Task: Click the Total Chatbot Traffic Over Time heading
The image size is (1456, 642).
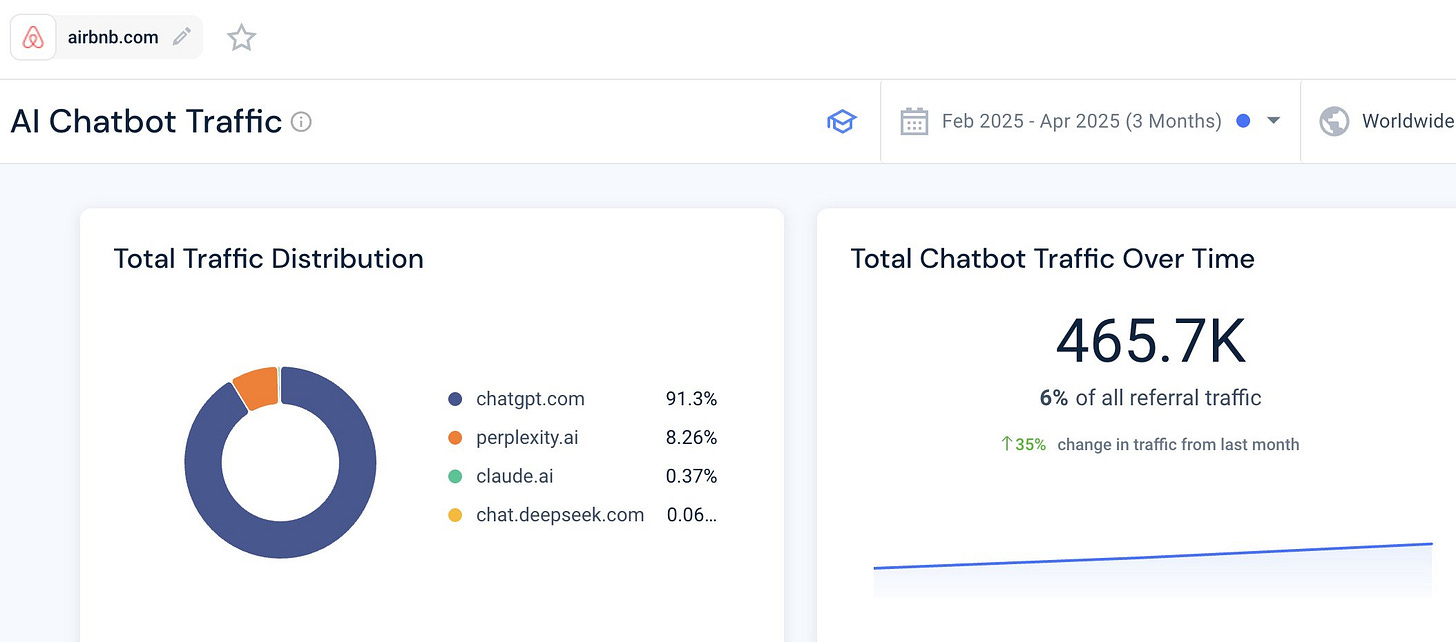Action: point(1052,259)
